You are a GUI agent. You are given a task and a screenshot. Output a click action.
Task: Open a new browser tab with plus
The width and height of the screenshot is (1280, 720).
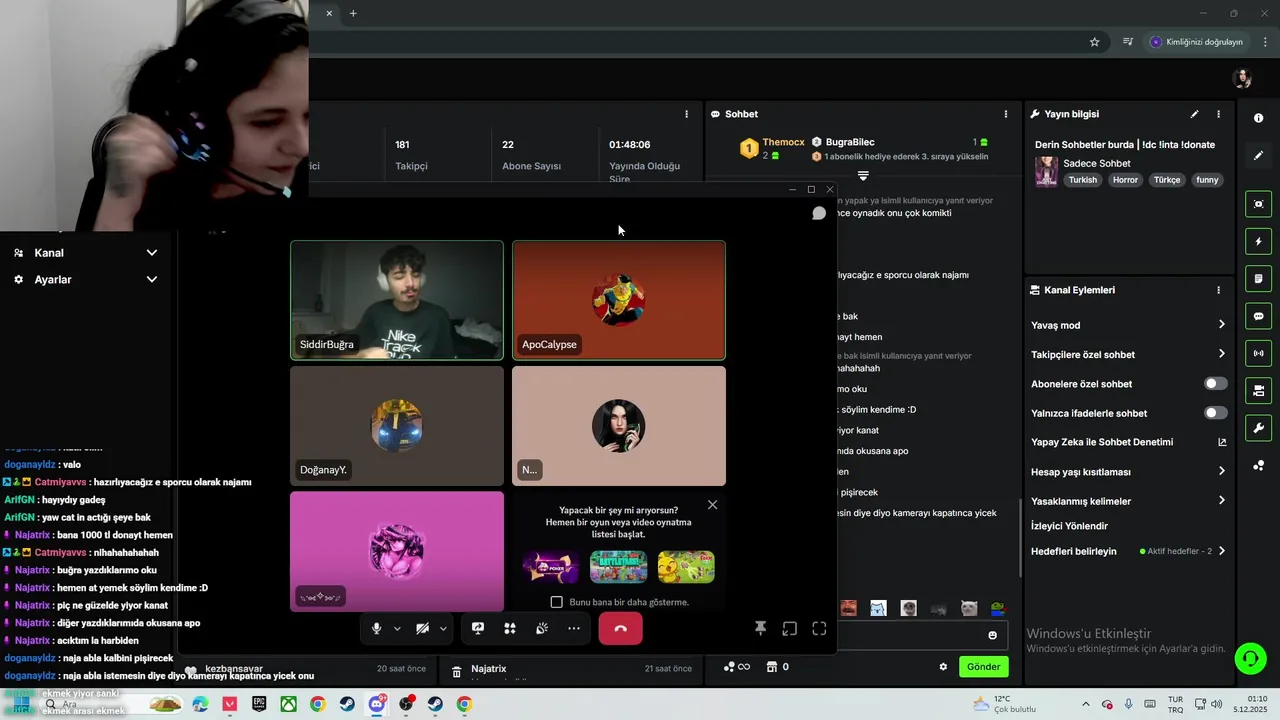tap(353, 13)
